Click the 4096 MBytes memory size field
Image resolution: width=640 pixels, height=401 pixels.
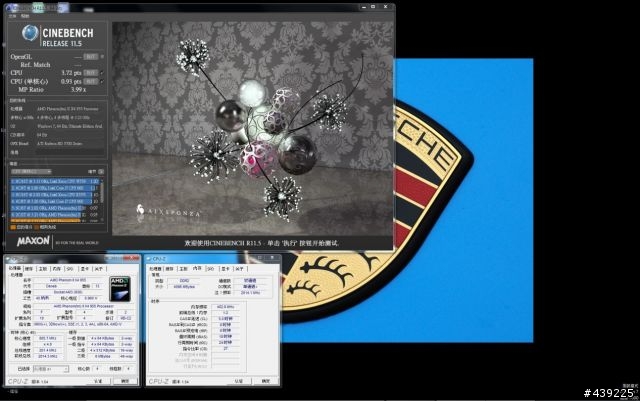coord(184,287)
